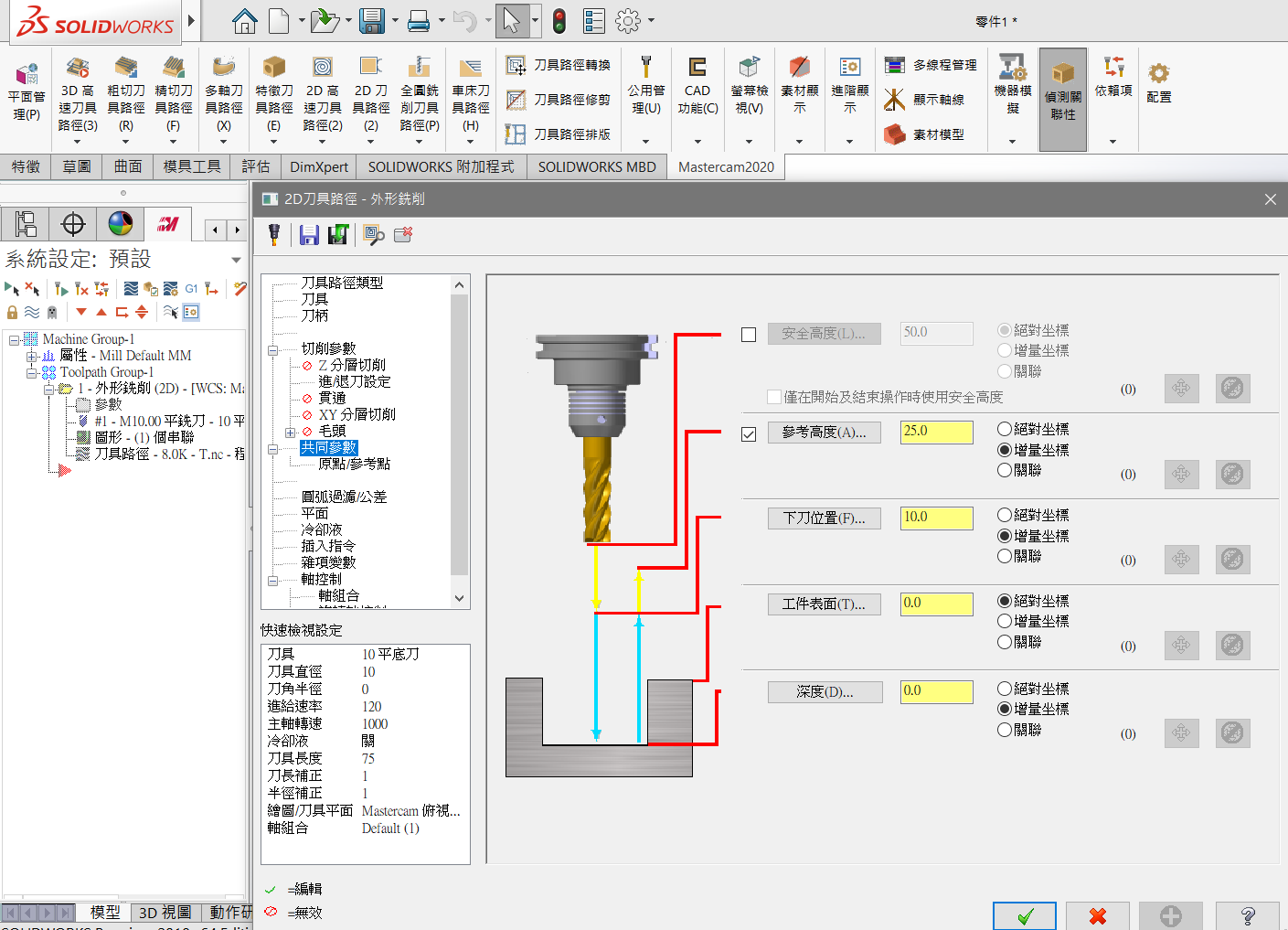1288x930 pixels.
Task: Click the 深度(D)... button
Action: pos(825,692)
